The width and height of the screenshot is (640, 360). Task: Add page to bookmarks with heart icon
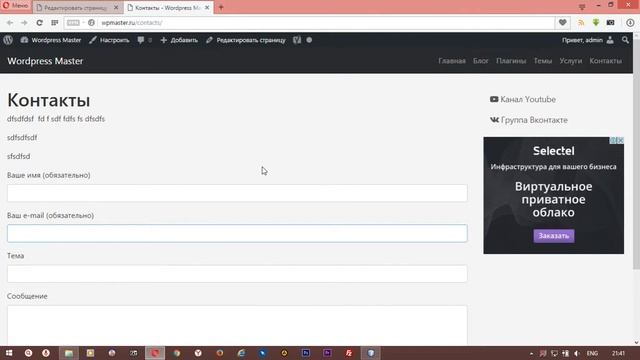(562, 23)
